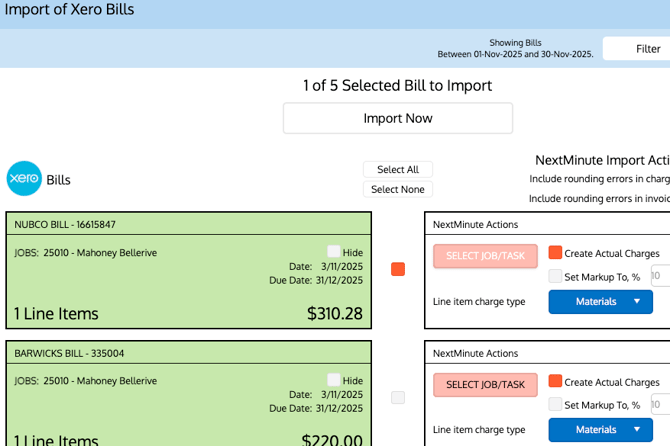Toggle Create Actual Charges for Nubco bill

tap(555, 253)
